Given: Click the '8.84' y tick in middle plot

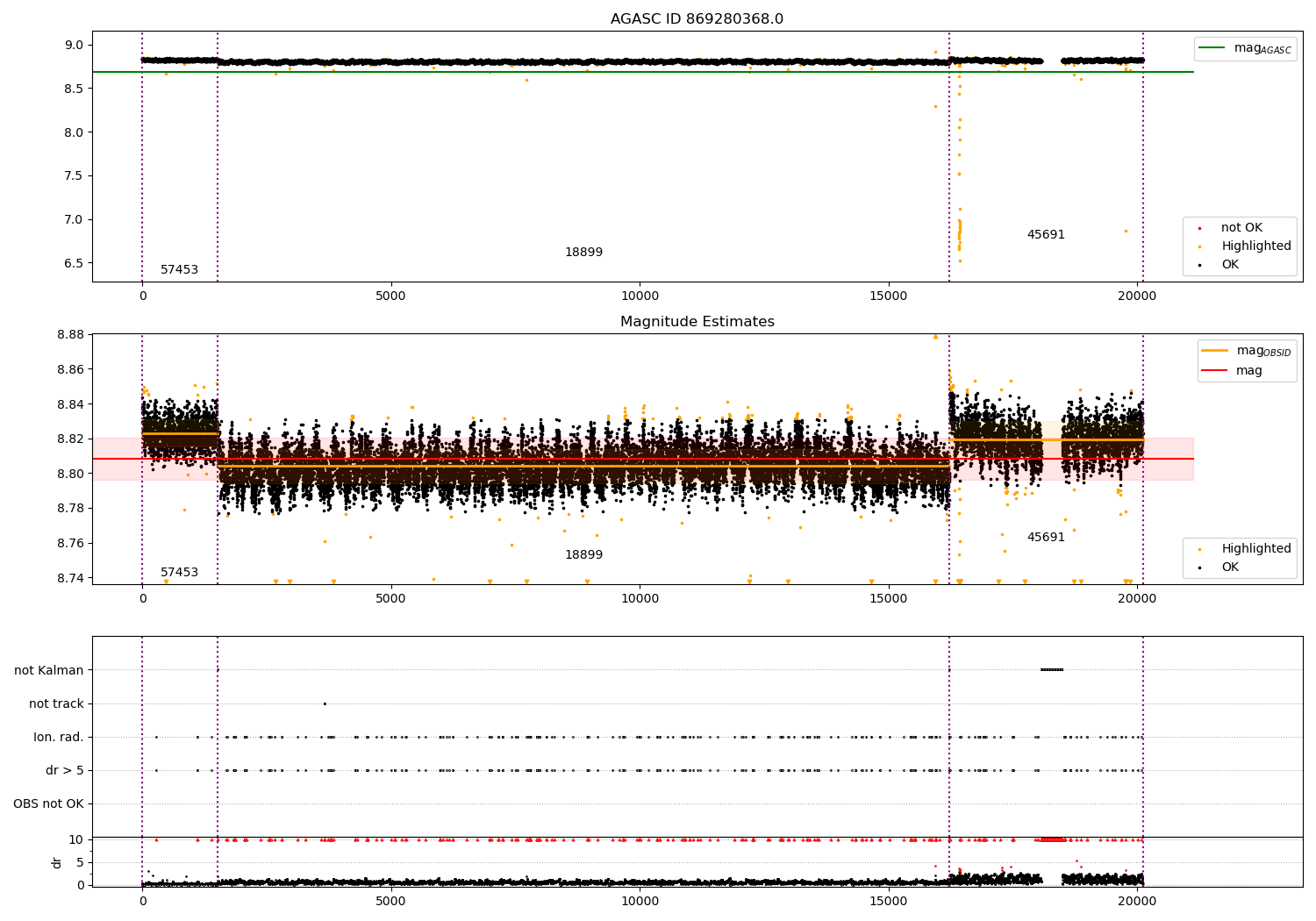Looking at the screenshot, I should (x=71, y=404).
